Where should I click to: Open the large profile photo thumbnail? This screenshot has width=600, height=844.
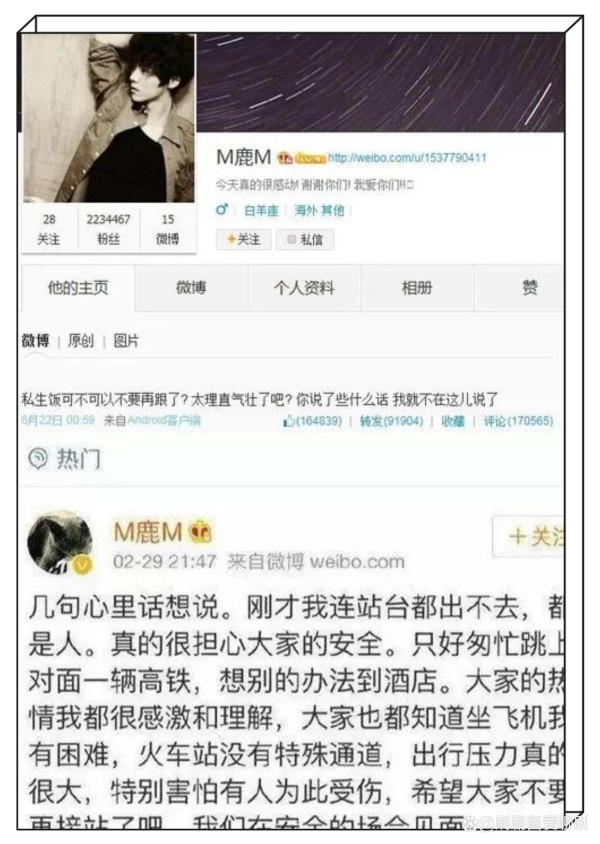[x=109, y=118]
